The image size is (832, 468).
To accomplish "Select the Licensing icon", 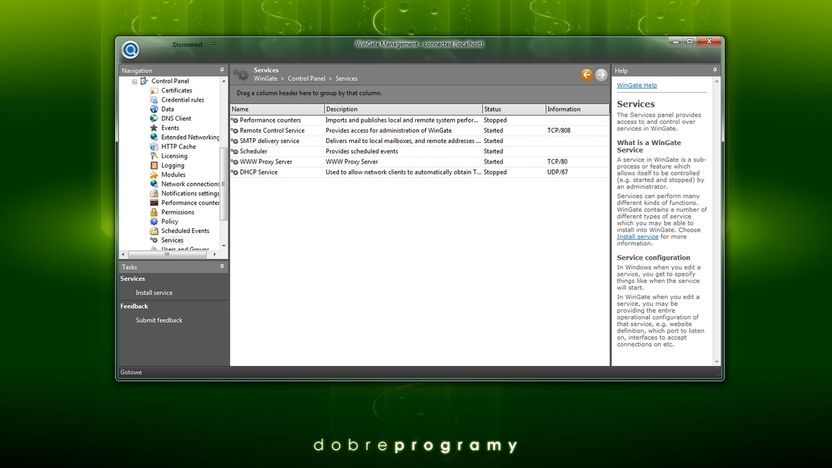I will coord(154,156).
